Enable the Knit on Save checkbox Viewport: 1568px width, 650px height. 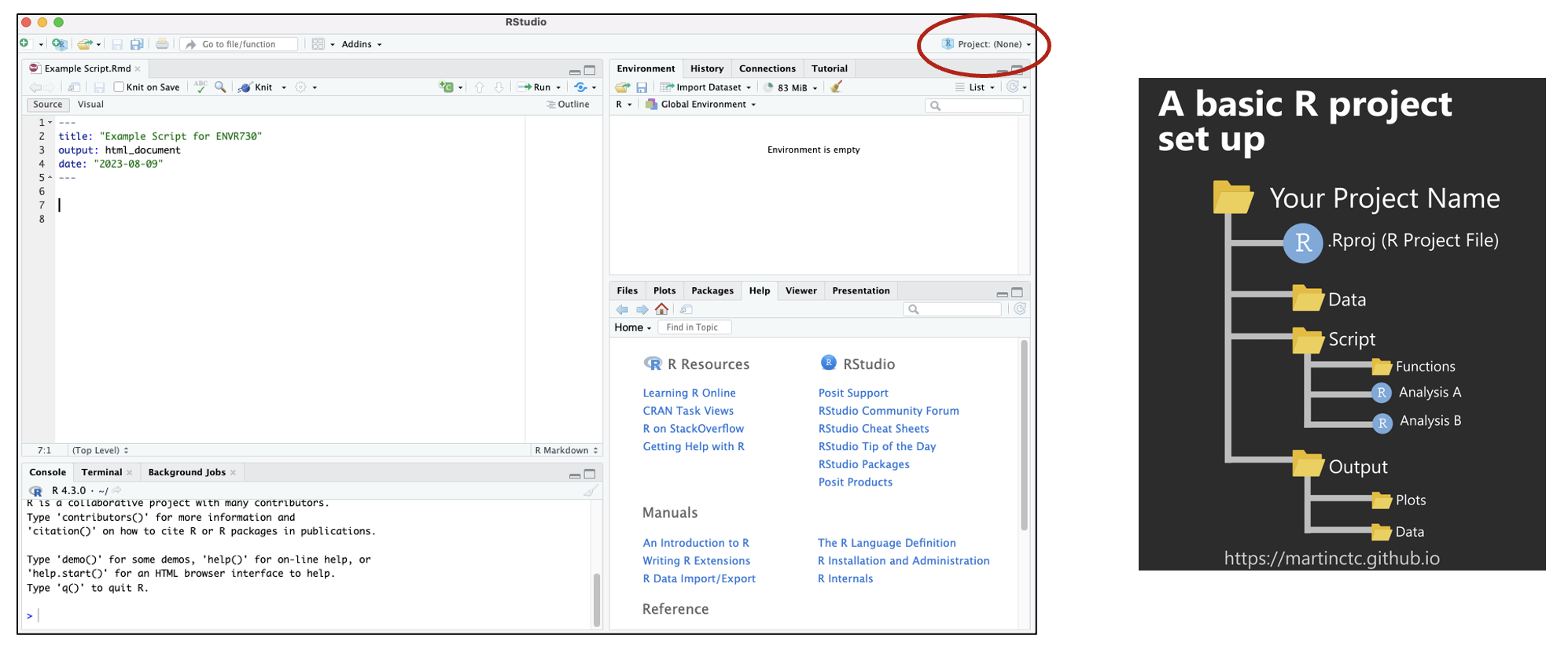tap(119, 87)
